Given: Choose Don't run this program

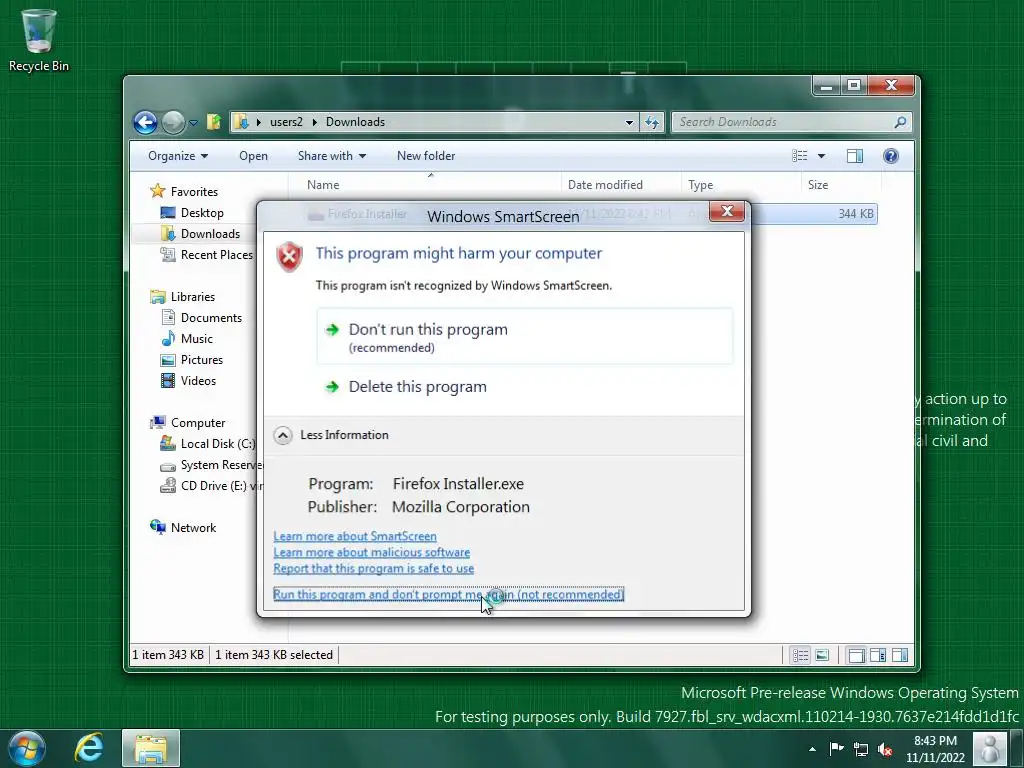Looking at the screenshot, I should click(x=524, y=336).
